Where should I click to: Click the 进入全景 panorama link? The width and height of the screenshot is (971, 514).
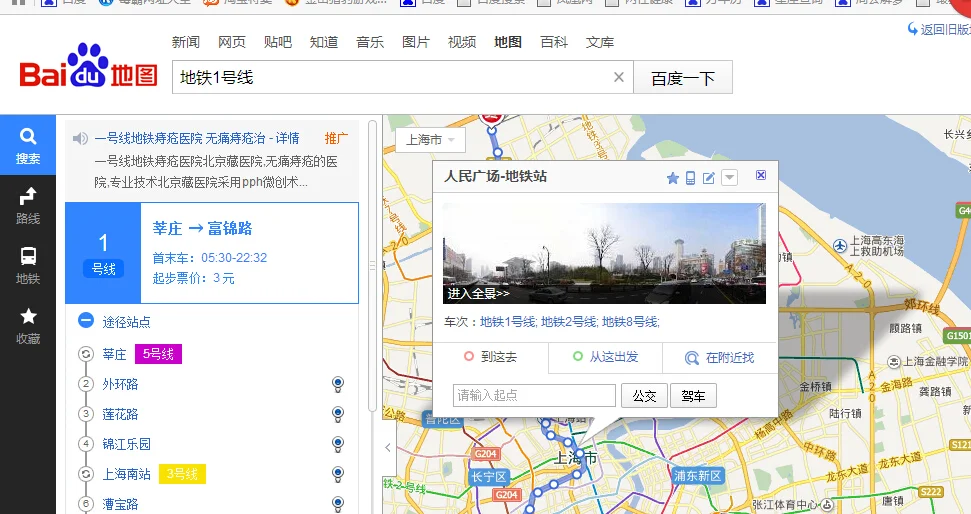pyautogui.click(x=478, y=294)
